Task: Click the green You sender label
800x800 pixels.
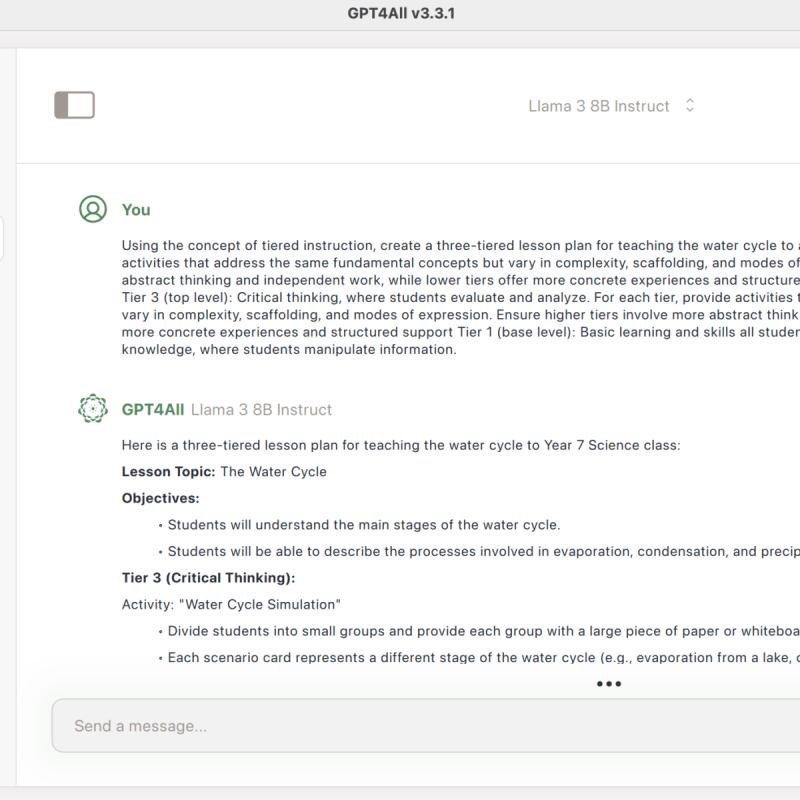Action: coord(136,210)
